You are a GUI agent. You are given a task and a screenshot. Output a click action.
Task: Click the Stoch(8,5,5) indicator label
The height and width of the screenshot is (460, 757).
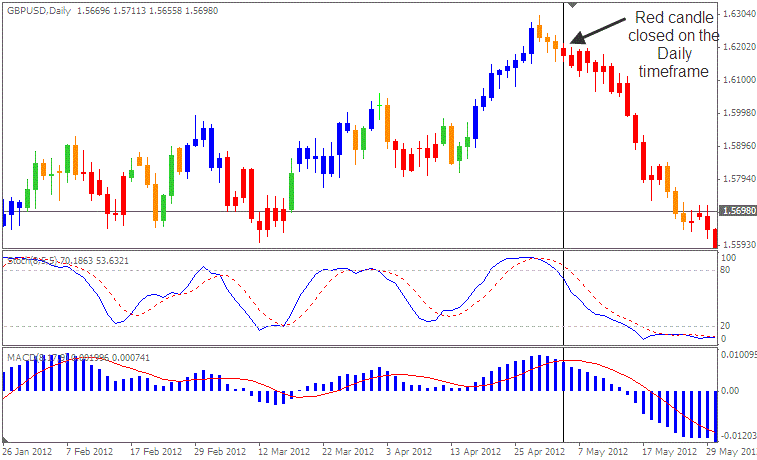coord(33,261)
